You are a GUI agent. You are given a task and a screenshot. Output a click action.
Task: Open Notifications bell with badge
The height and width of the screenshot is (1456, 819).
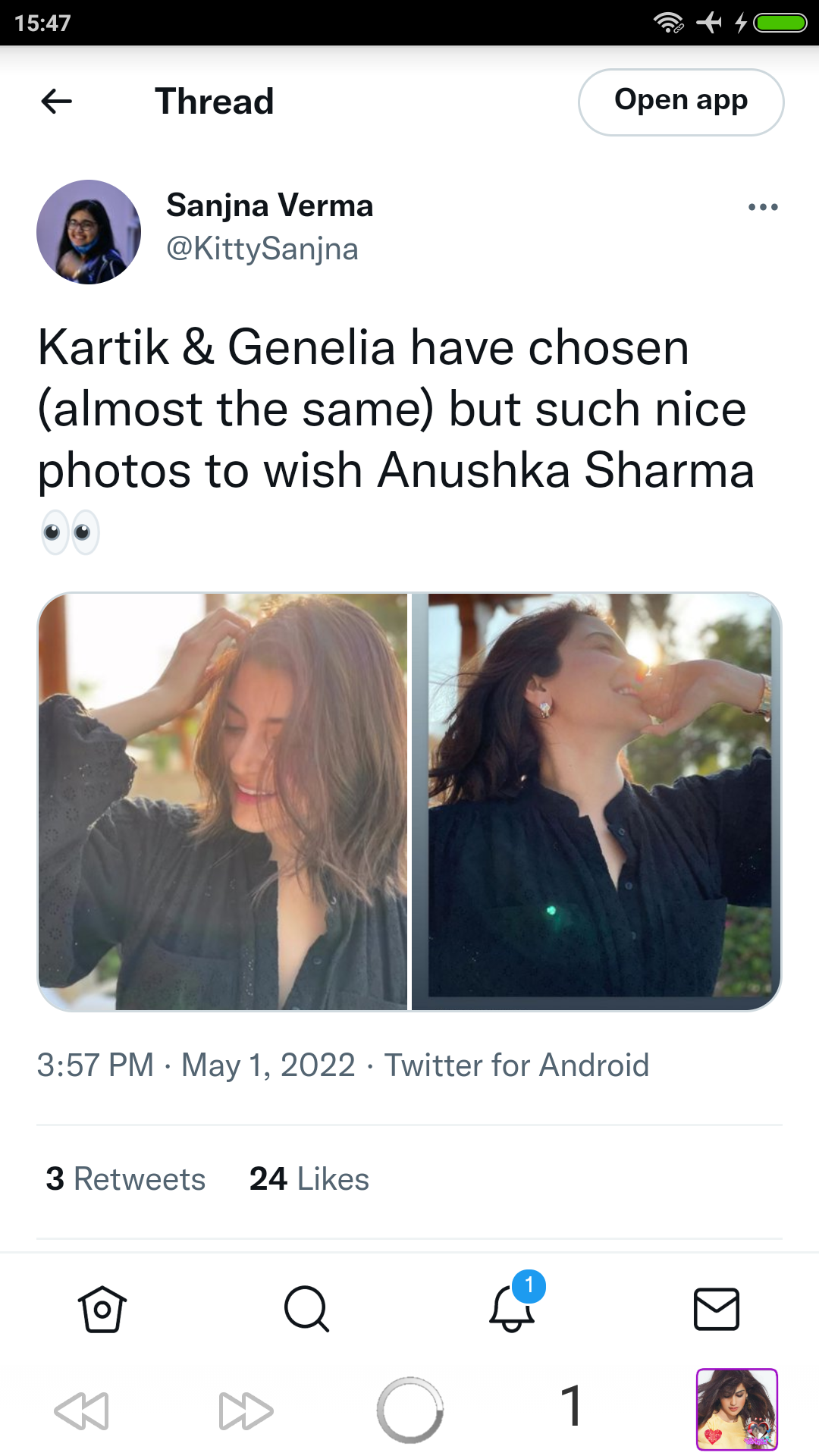click(514, 1304)
